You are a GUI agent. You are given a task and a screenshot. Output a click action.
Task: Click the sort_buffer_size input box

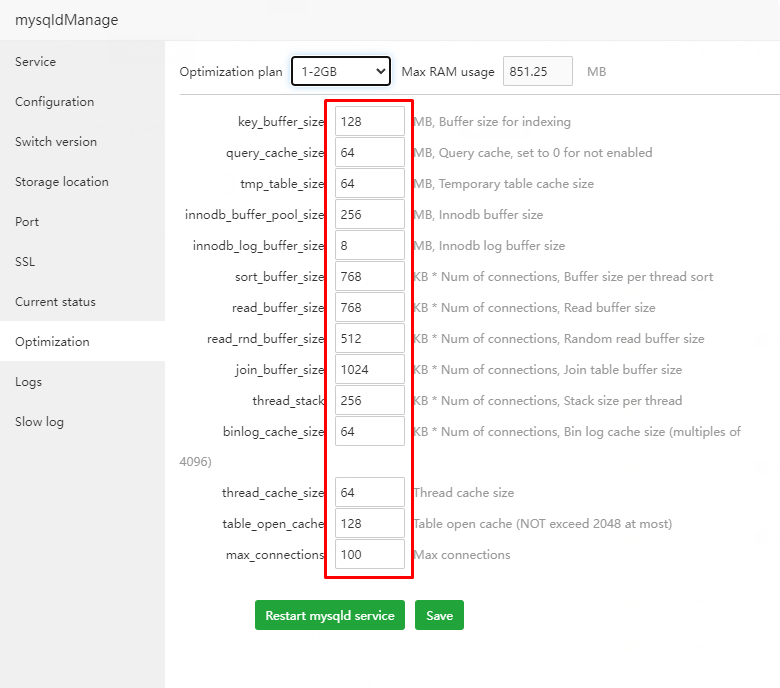tap(369, 276)
